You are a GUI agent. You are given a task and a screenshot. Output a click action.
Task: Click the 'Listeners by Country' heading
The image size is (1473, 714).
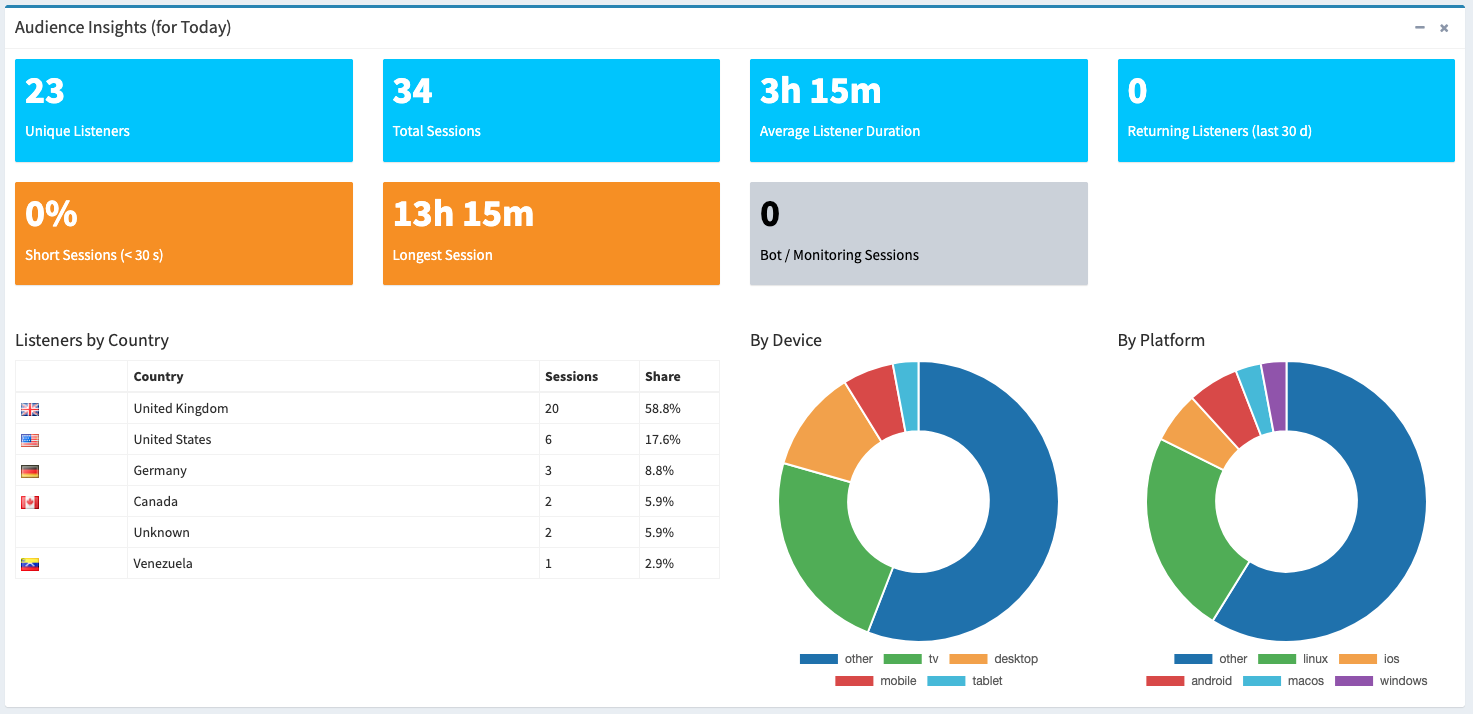click(x=92, y=340)
